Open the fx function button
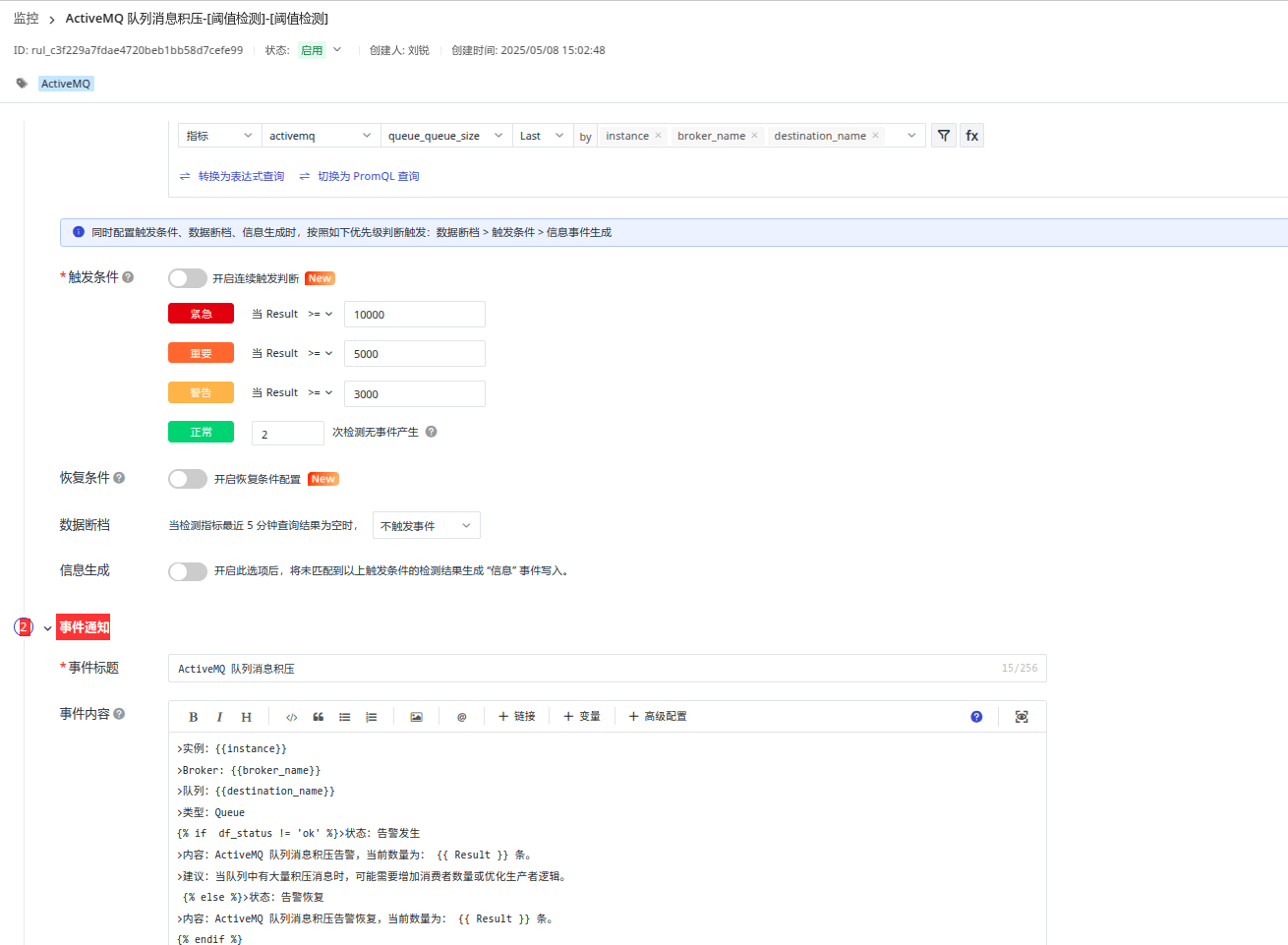This screenshot has width=1288, height=945. tap(971, 136)
